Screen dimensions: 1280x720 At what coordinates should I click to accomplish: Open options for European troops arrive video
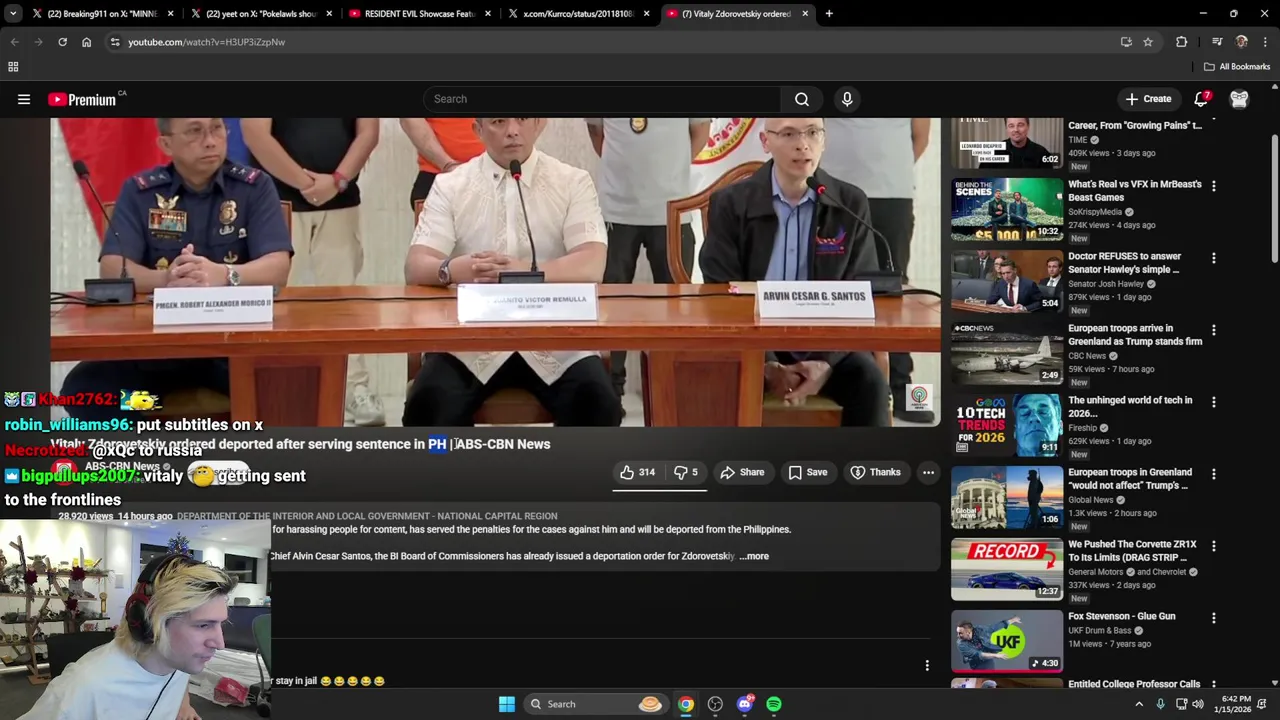pos(1213,330)
